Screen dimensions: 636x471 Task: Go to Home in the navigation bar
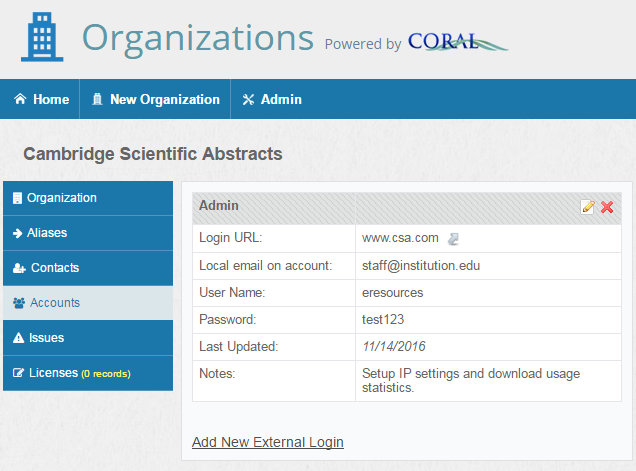click(x=40, y=99)
